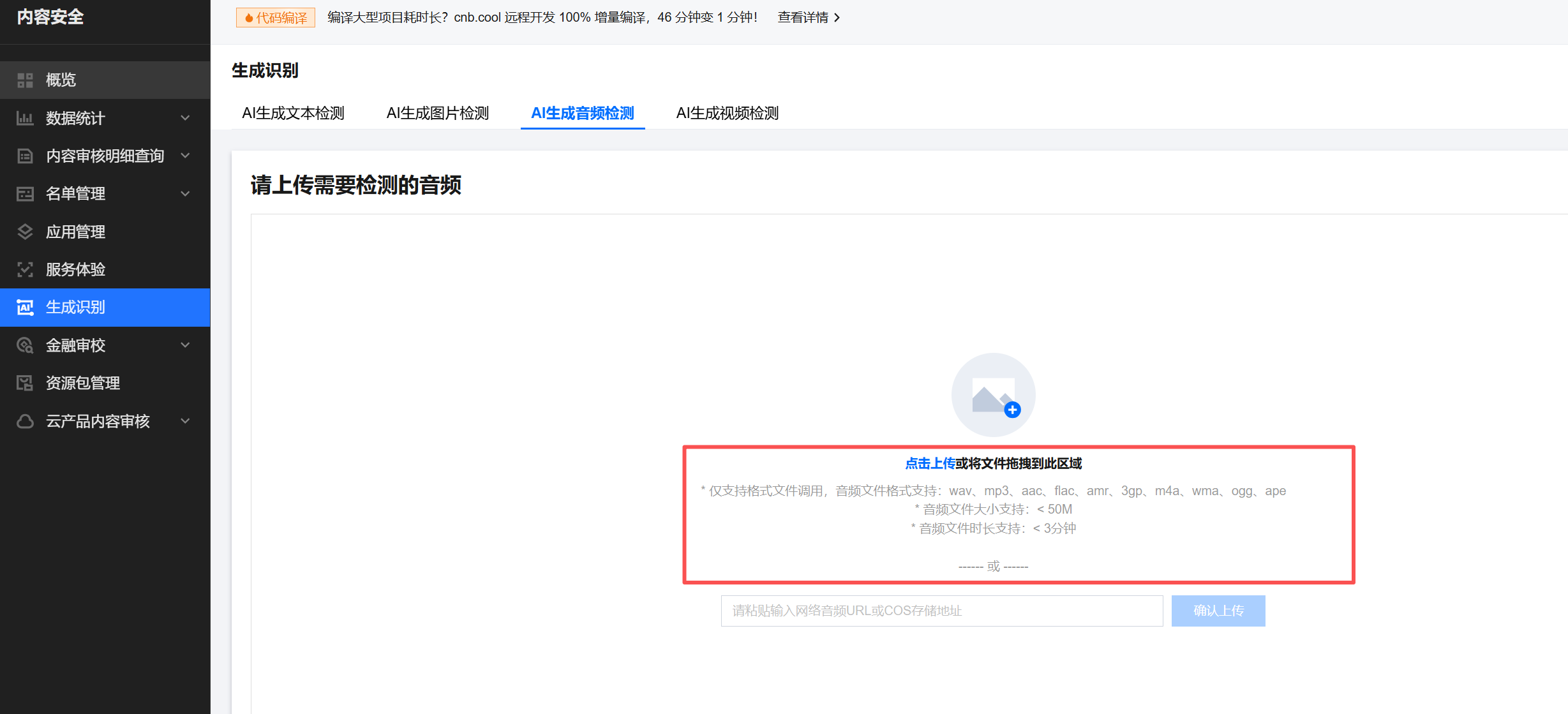Click the 金融审校 search icon

point(25,345)
